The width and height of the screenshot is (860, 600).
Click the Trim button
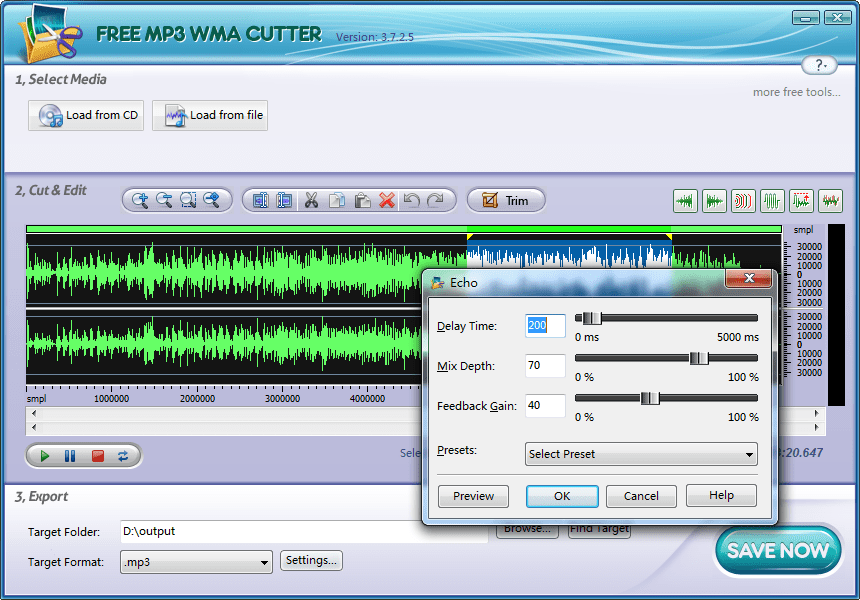[506, 200]
